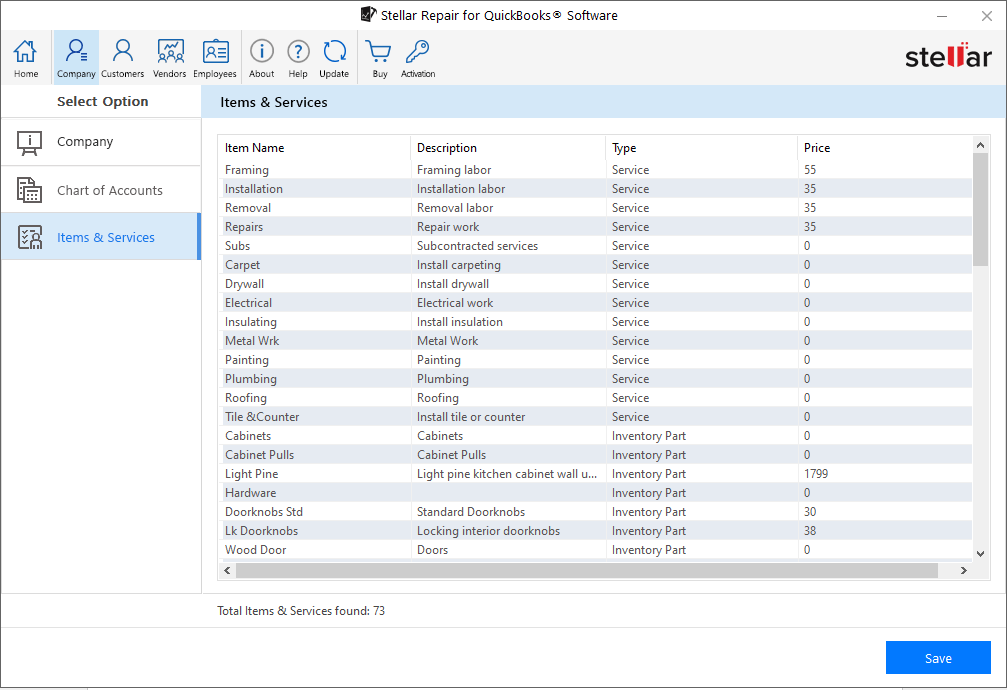Open the Home toolbar icon
The image size is (1007, 690).
(x=26, y=58)
